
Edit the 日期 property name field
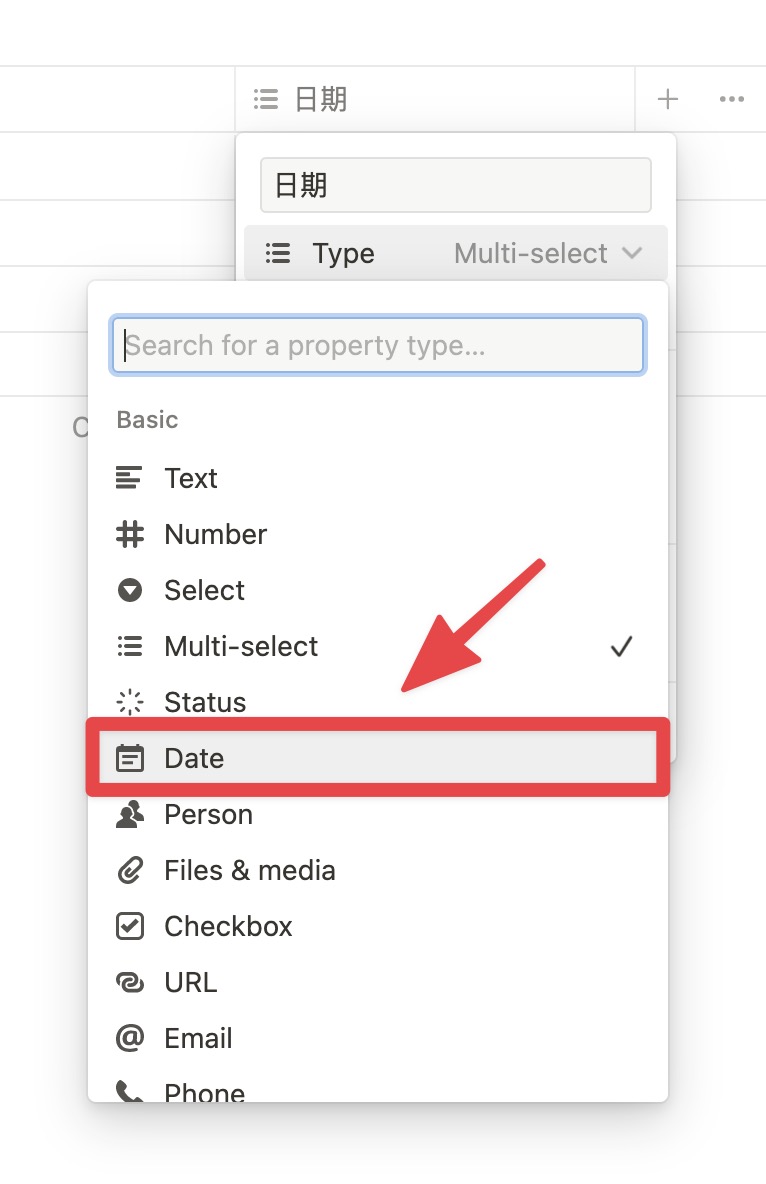point(456,185)
